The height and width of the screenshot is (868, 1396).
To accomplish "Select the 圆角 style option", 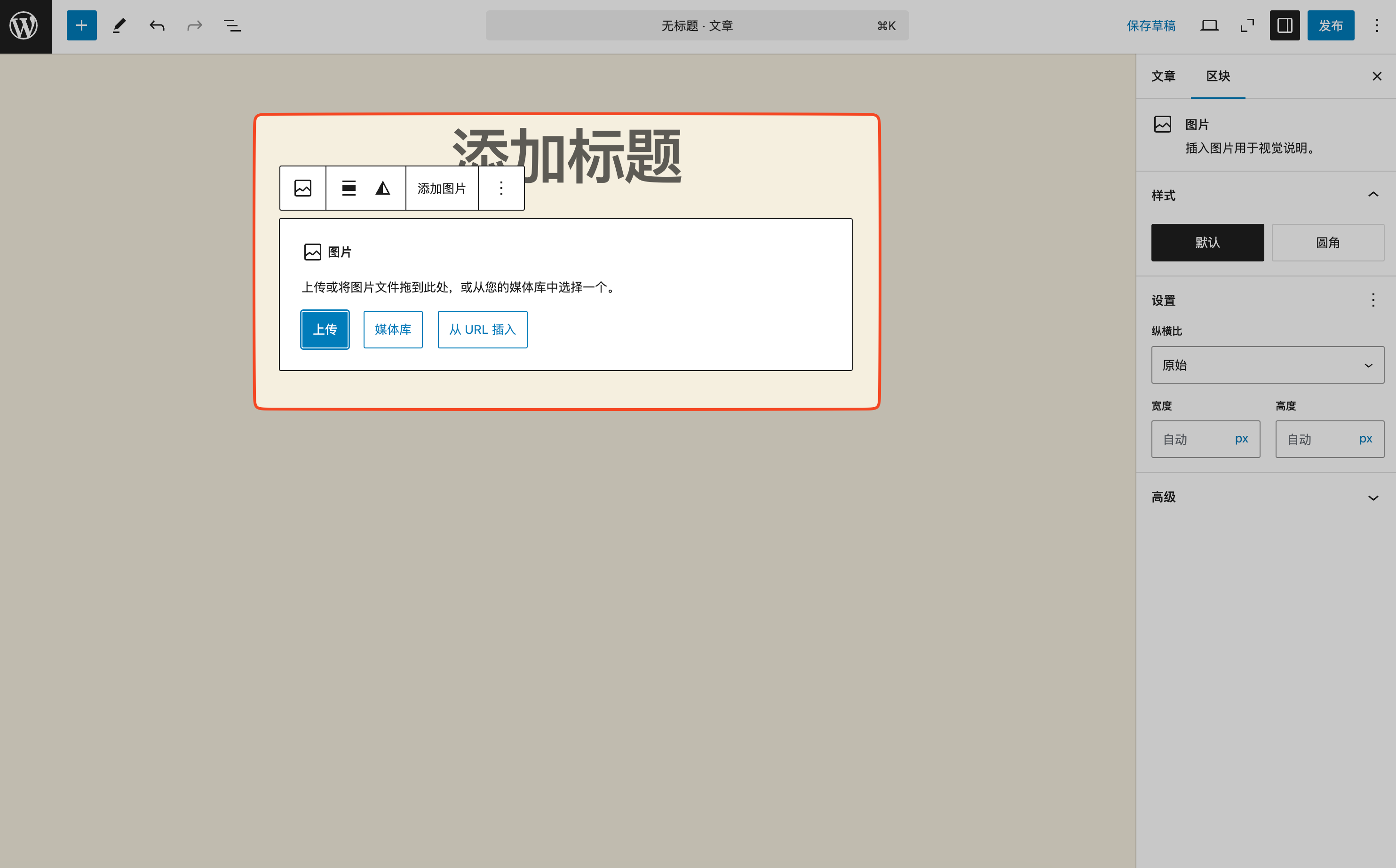I will (1328, 243).
